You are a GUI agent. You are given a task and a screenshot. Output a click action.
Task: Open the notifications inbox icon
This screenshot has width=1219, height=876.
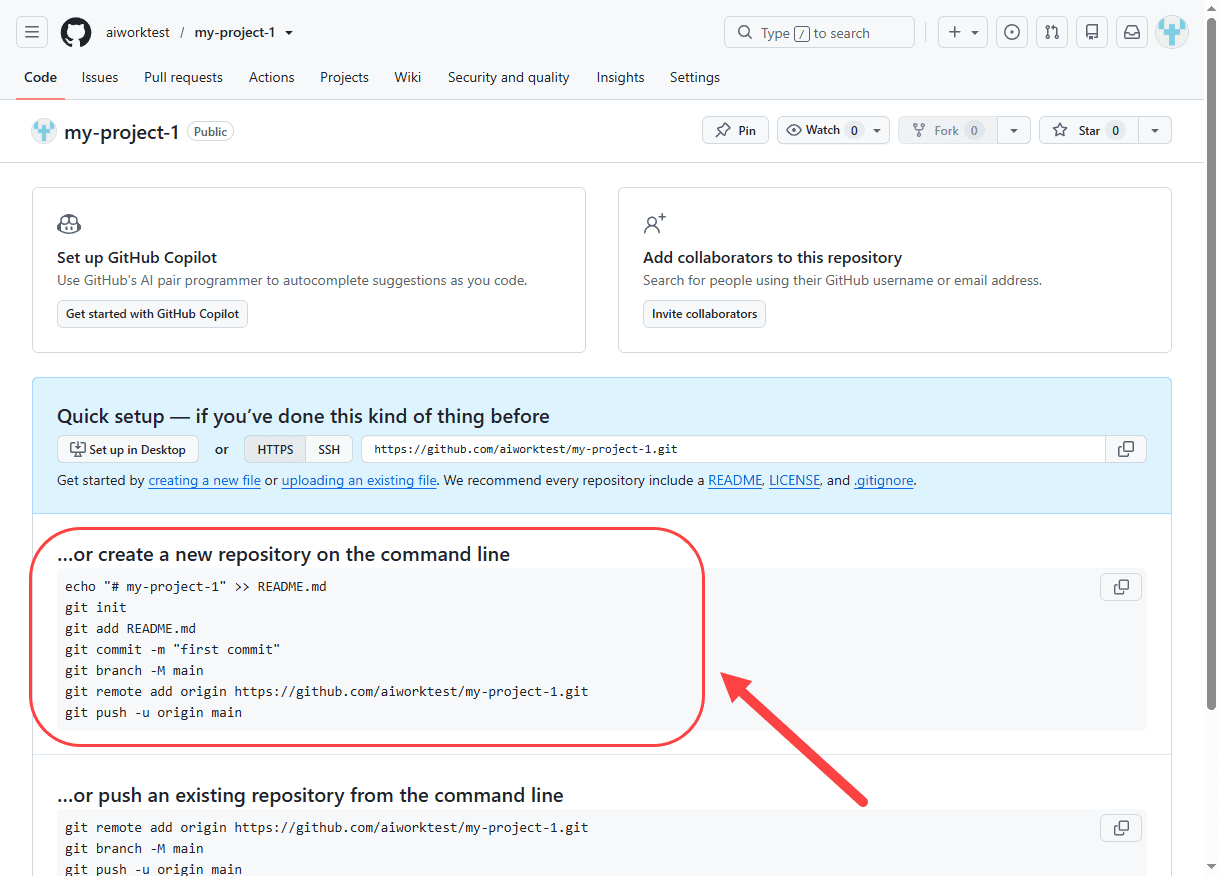pyautogui.click(x=1132, y=32)
